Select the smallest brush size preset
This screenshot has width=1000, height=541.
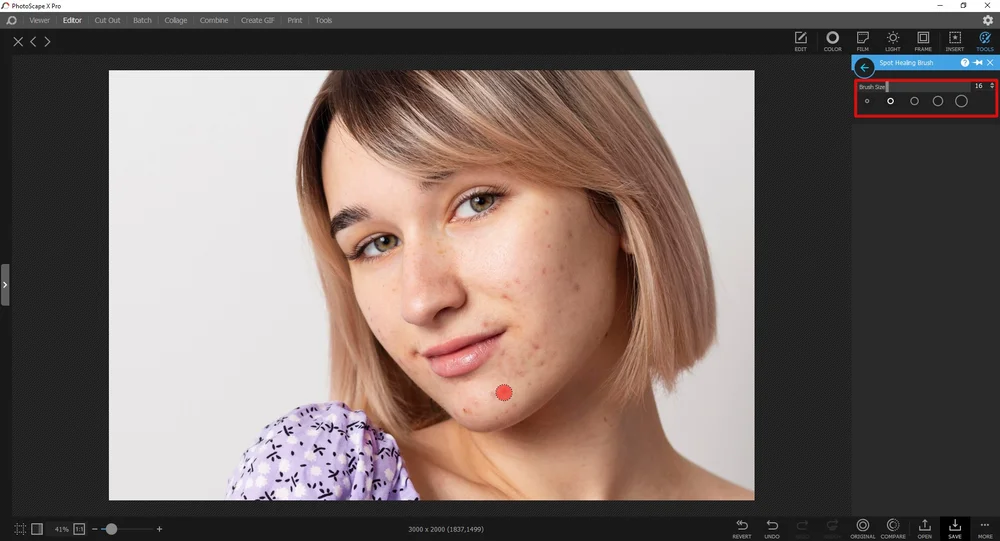pos(867,101)
